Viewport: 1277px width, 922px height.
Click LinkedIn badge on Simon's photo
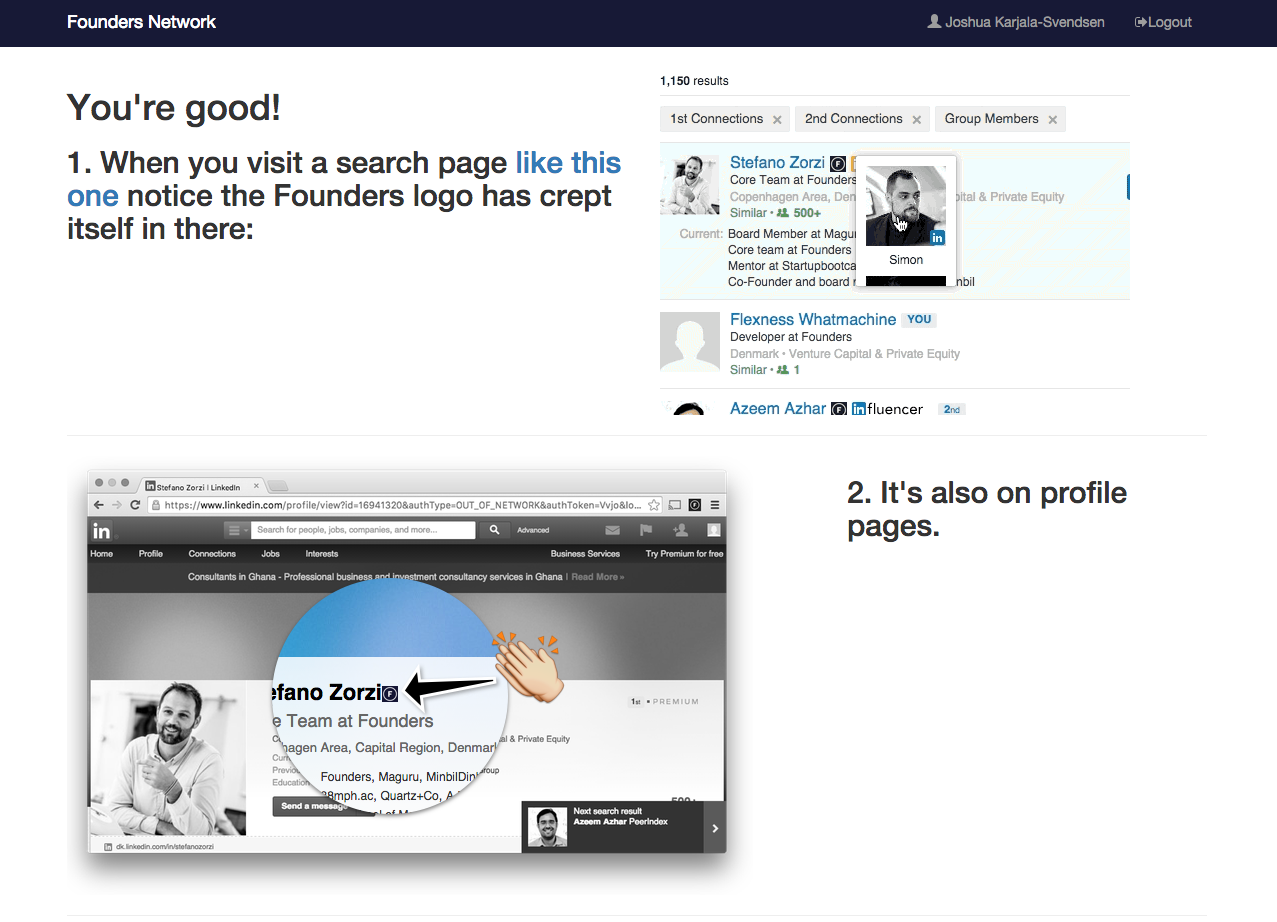pyautogui.click(x=937, y=237)
